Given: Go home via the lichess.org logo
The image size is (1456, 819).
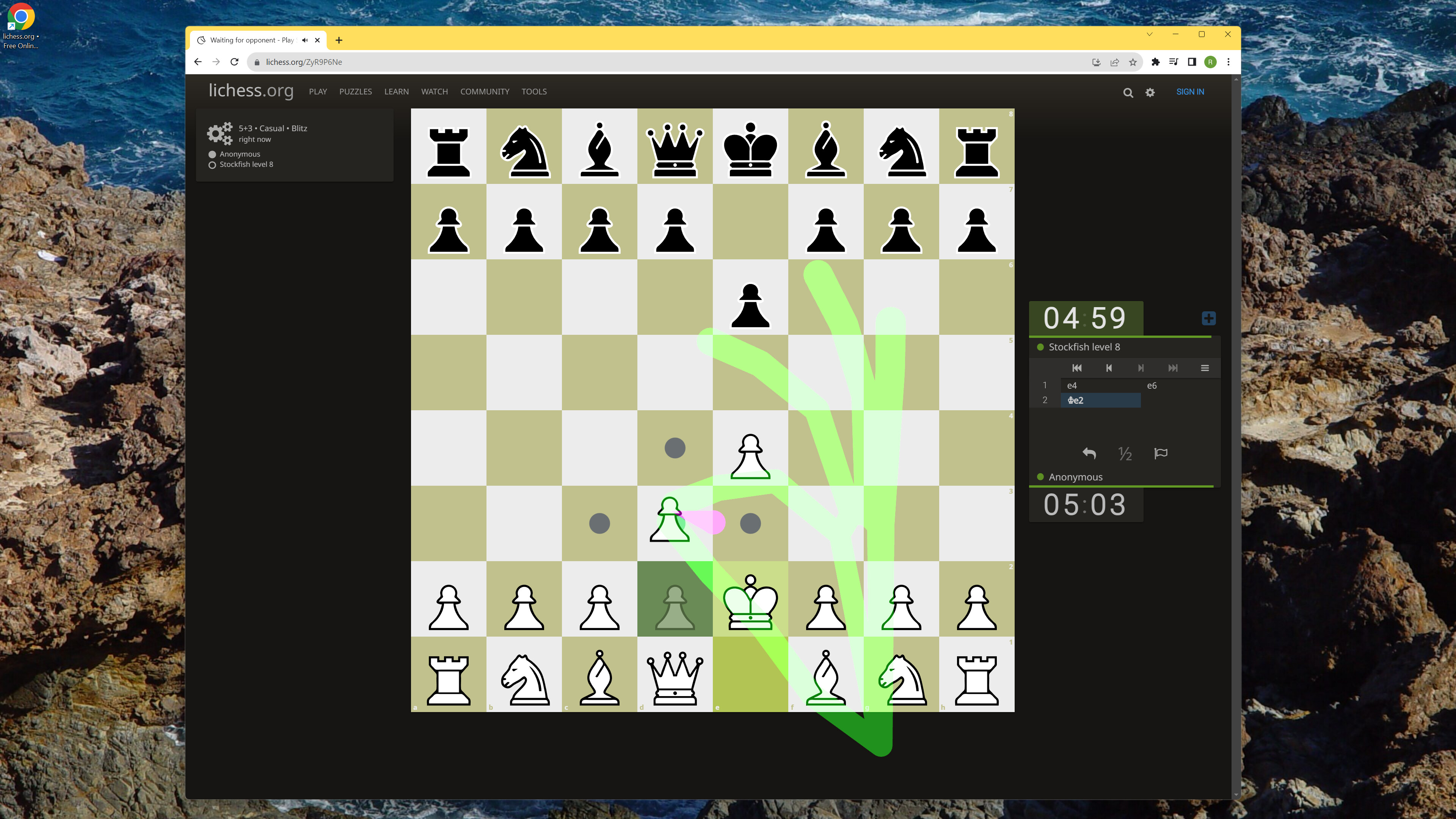Looking at the screenshot, I should (x=250, y=91).
